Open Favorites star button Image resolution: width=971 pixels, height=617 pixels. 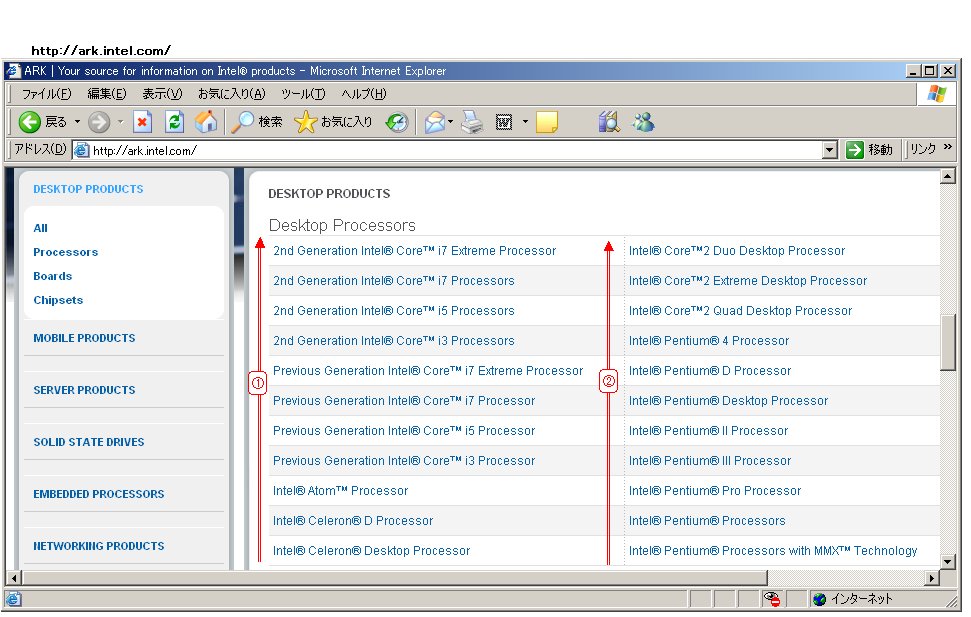point(306,122)
